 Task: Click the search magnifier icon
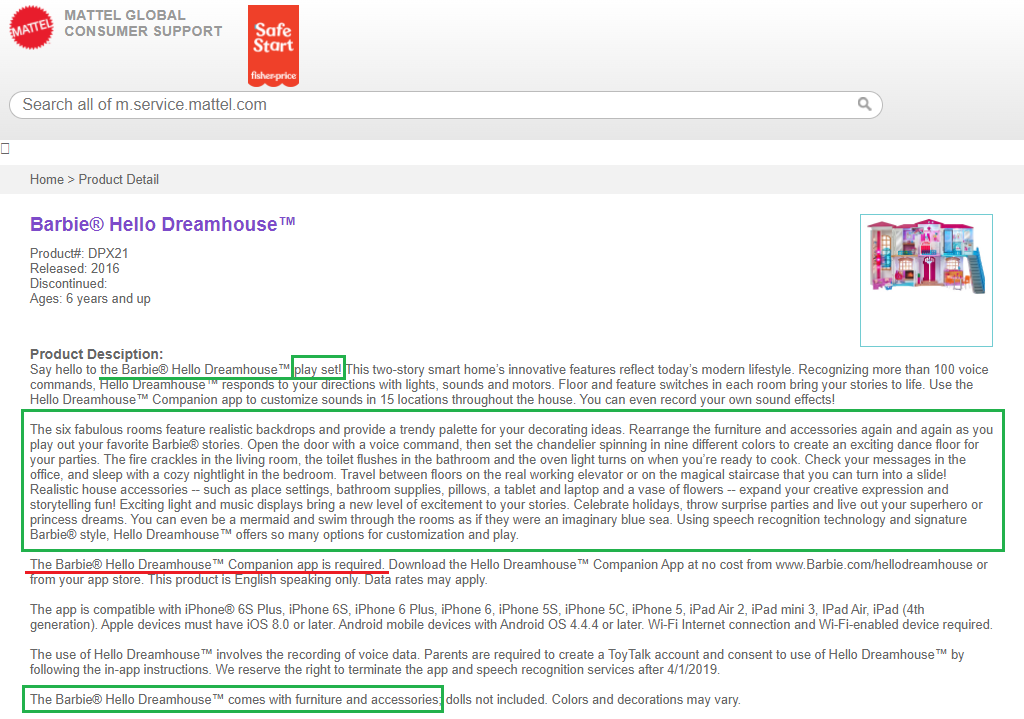pyautogui.click(x=864, y=104)
